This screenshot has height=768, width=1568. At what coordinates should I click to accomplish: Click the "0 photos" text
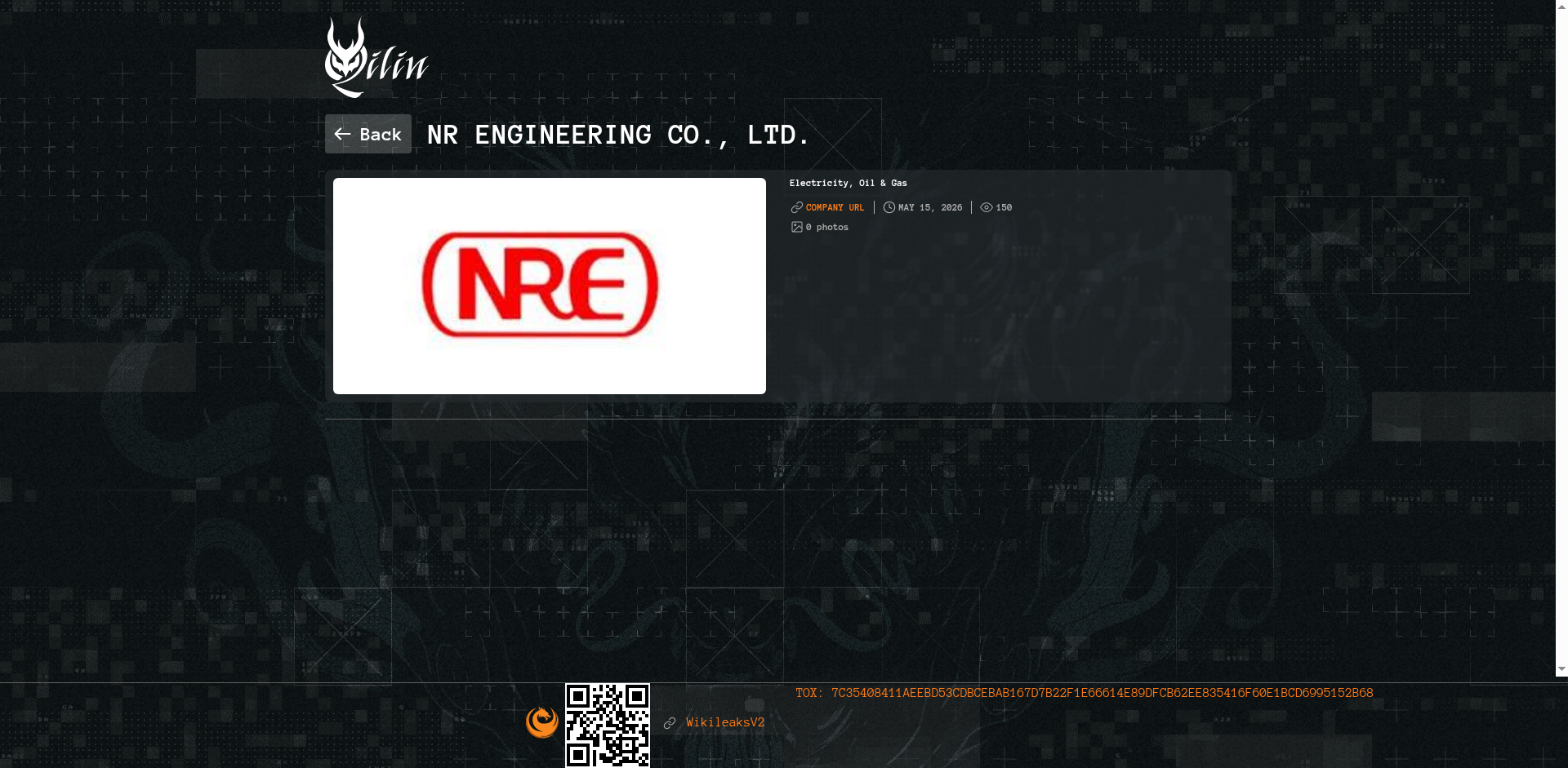click(x=827, y=227)
